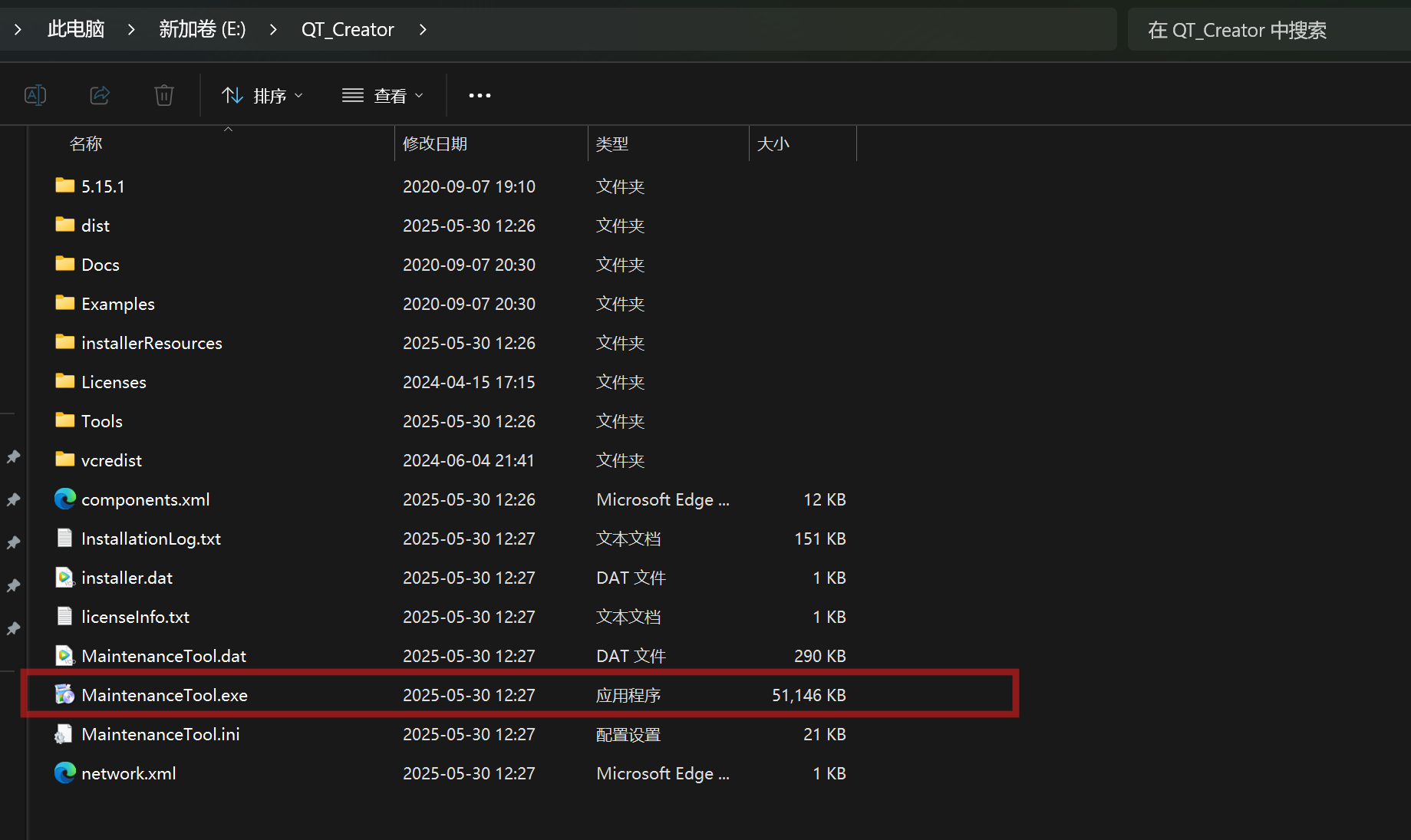Select file name licenseInfo.txt
This screenshot has width=1411, height=840.
pyautogui.click(x=136, y=617)
